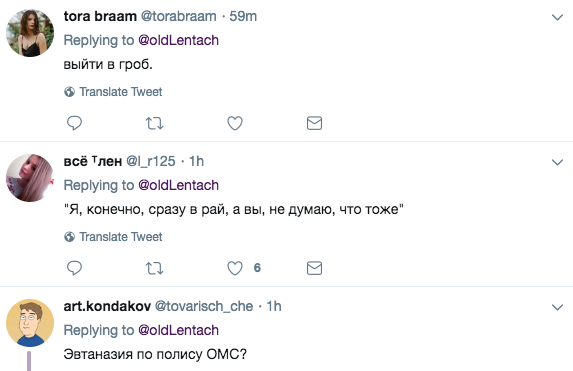Open the @tovarisch_che username
The image size is (573, 371).
(204, 306)
